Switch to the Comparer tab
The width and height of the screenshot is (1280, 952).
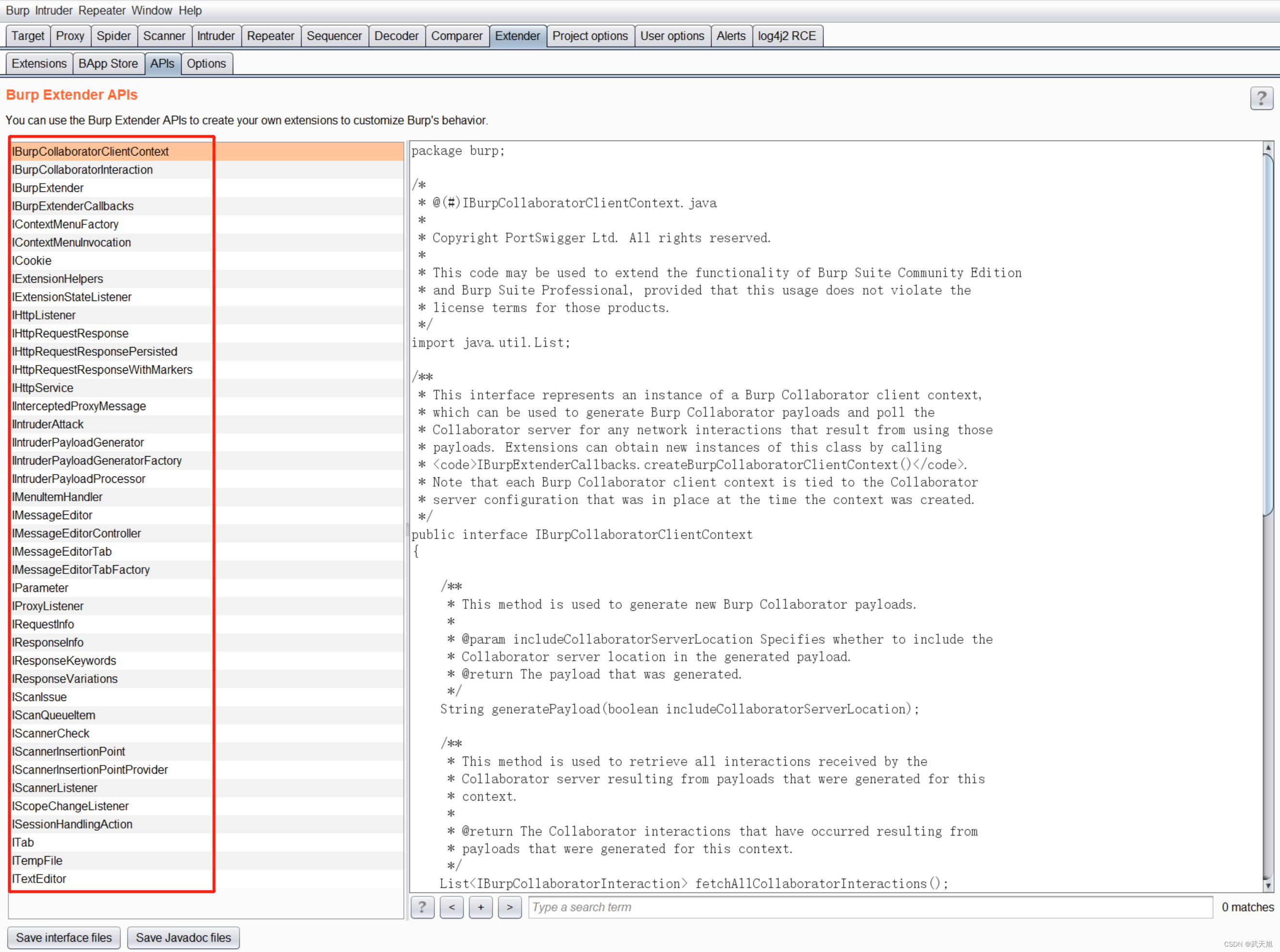click(x=457, y=36)
